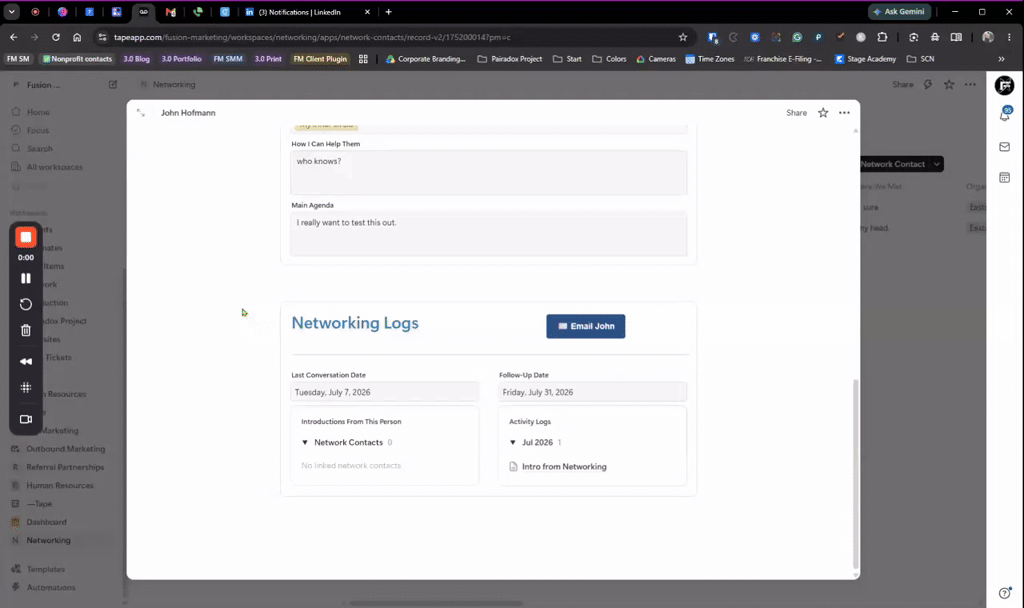Image resolution: width=1024 pixels, height=608 pixels.
Task: Edit the Last Conversation Date field
Action: [x=385, y=392]
